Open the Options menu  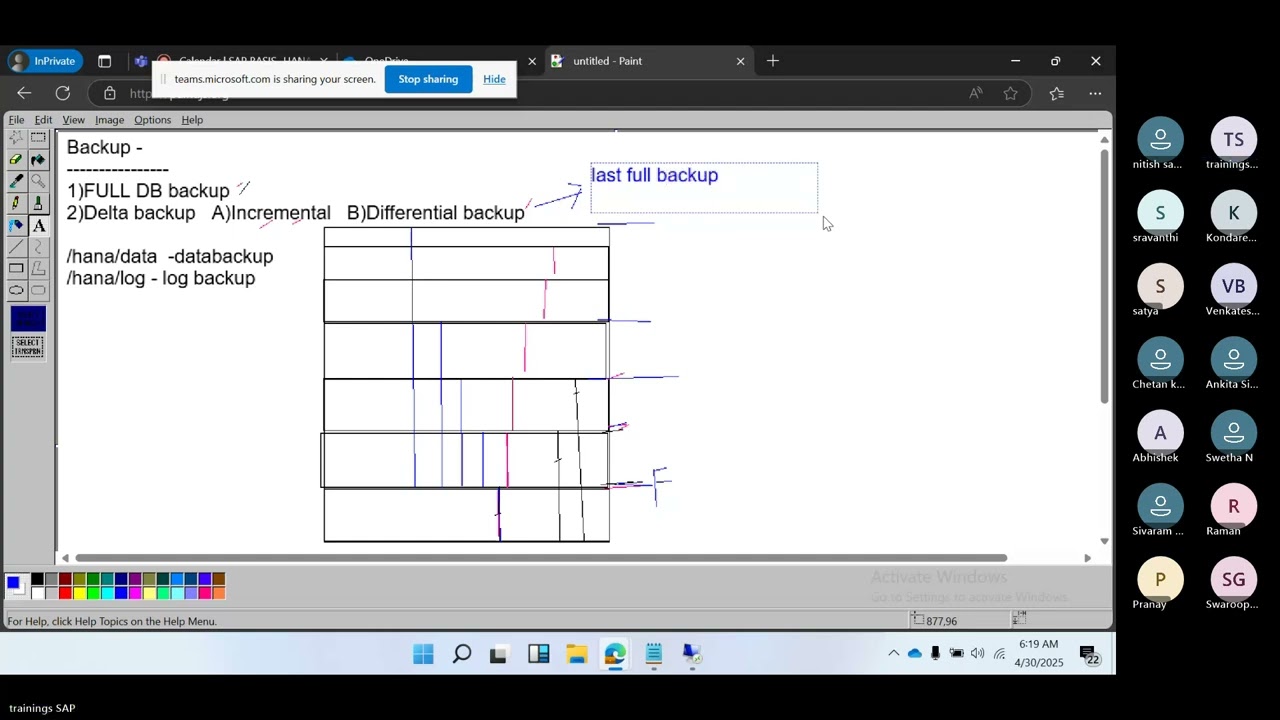(x=152, y=120)
